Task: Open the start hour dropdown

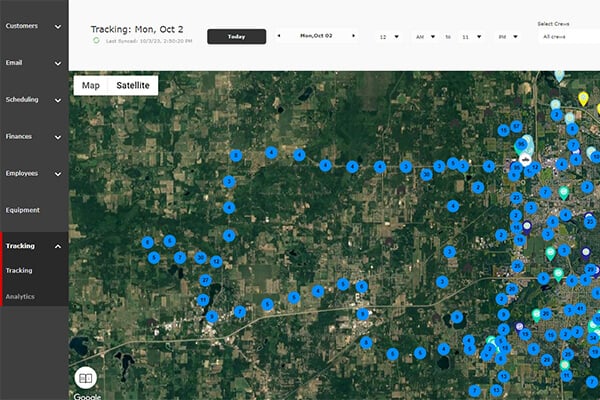Action: [x=389, y=37]
